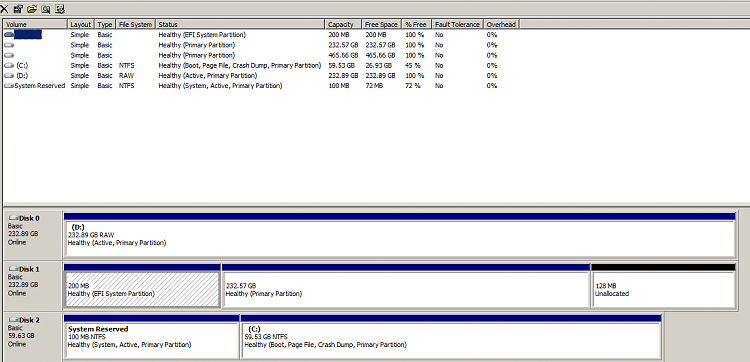Open the settings checklist toolbar icon
Image resolution: width=750 pixels, height=362 pixels.
click(x=60, y=9)
